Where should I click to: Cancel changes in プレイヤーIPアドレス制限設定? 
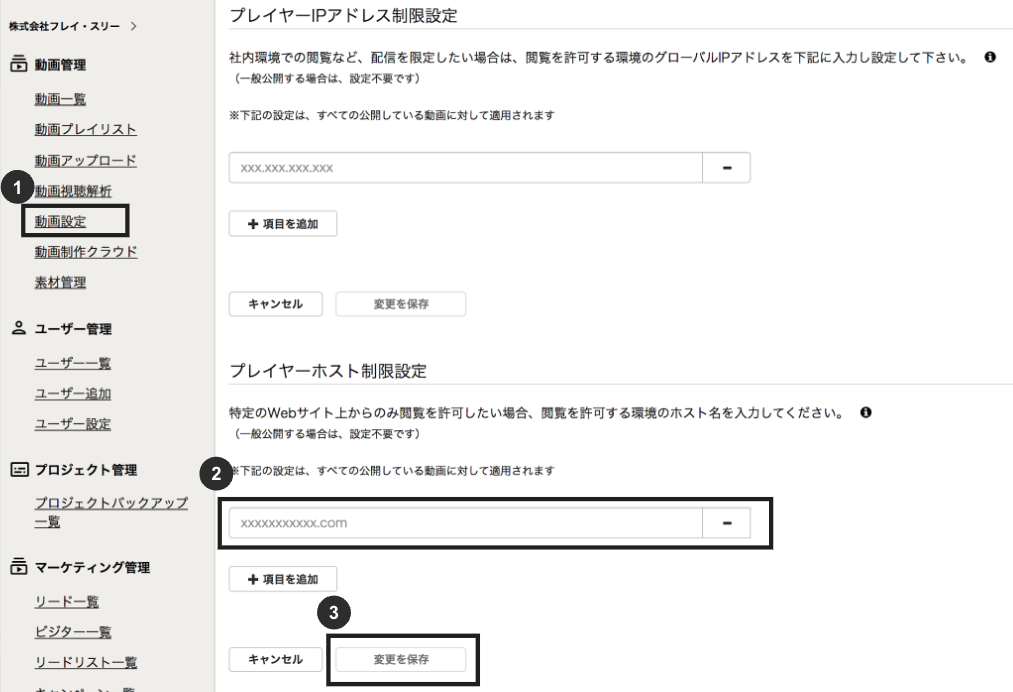click(x=275, y=303)
